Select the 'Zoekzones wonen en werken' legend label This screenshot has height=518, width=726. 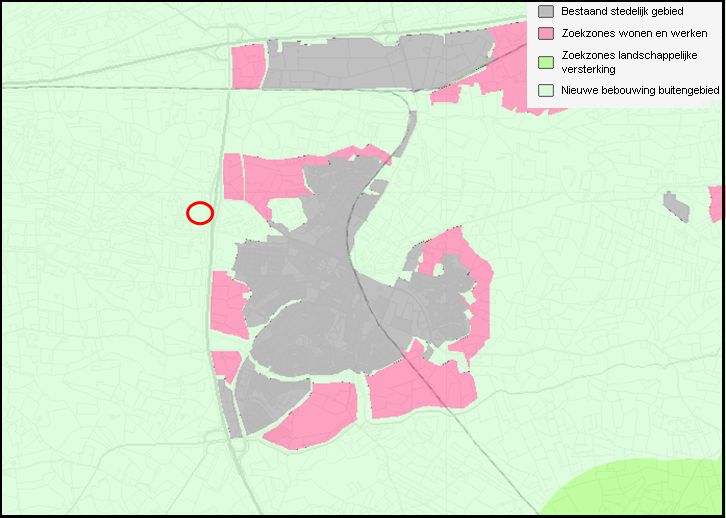point(634,33)
